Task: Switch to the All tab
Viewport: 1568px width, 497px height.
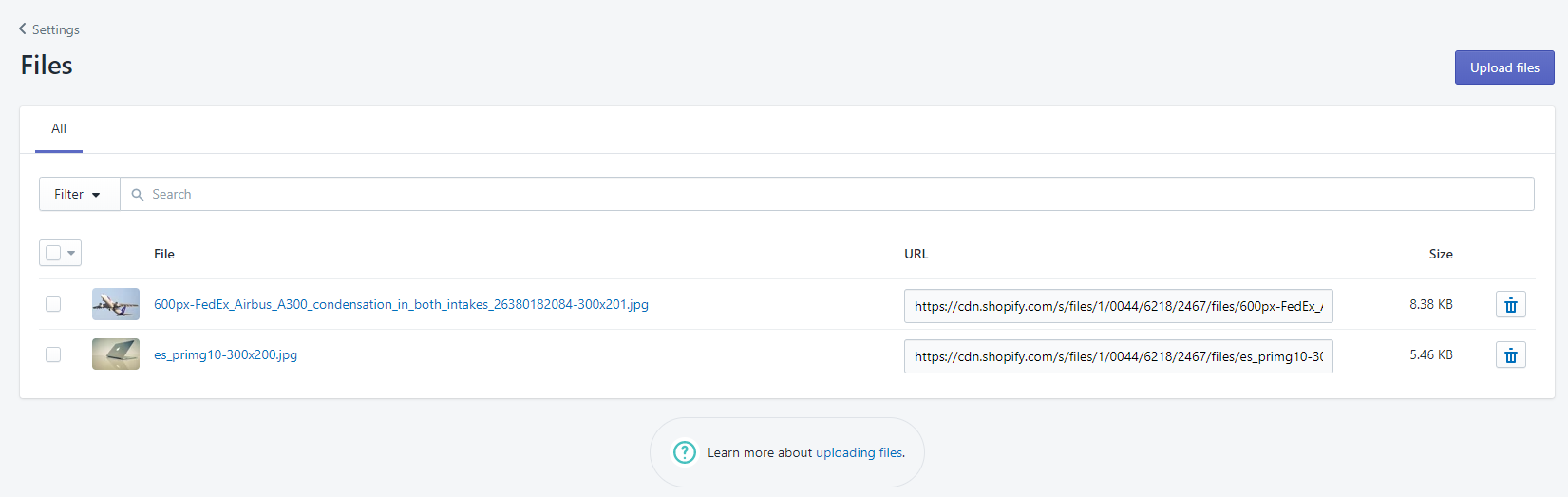Action: pos(59,129)
